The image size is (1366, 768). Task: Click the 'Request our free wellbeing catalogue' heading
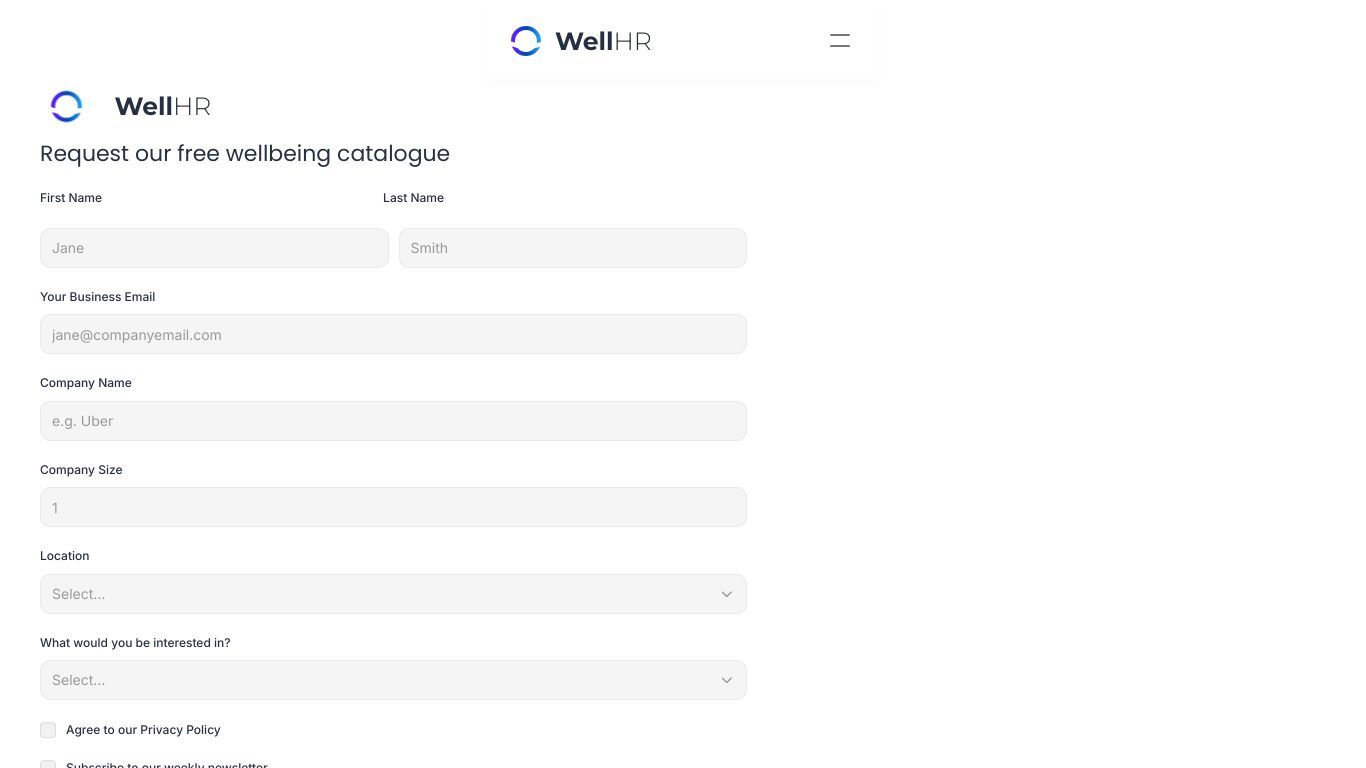coord(245,154)
